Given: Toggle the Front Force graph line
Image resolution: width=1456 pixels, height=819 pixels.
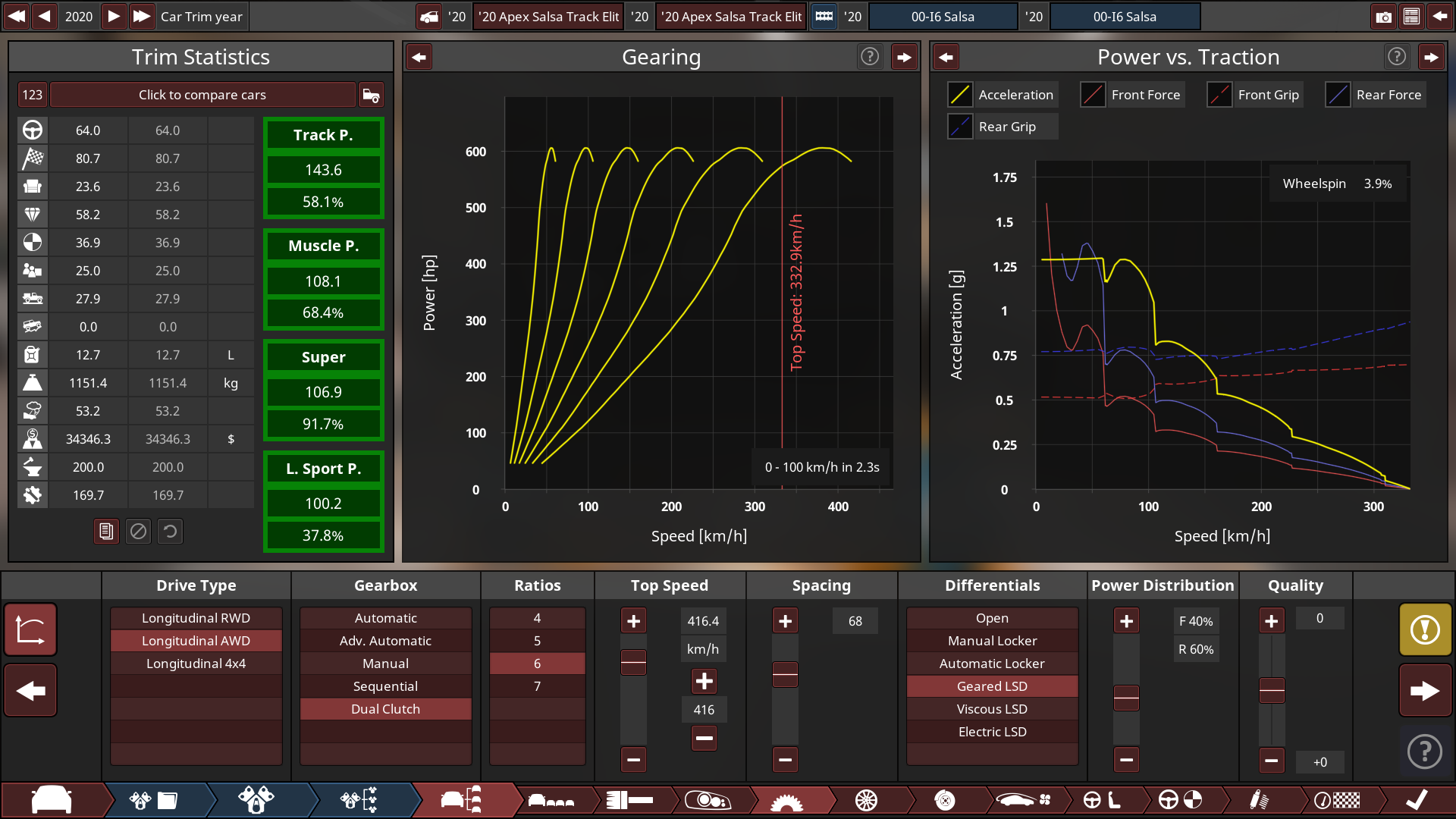Looking at the screenshot, I should [1093, 95].
